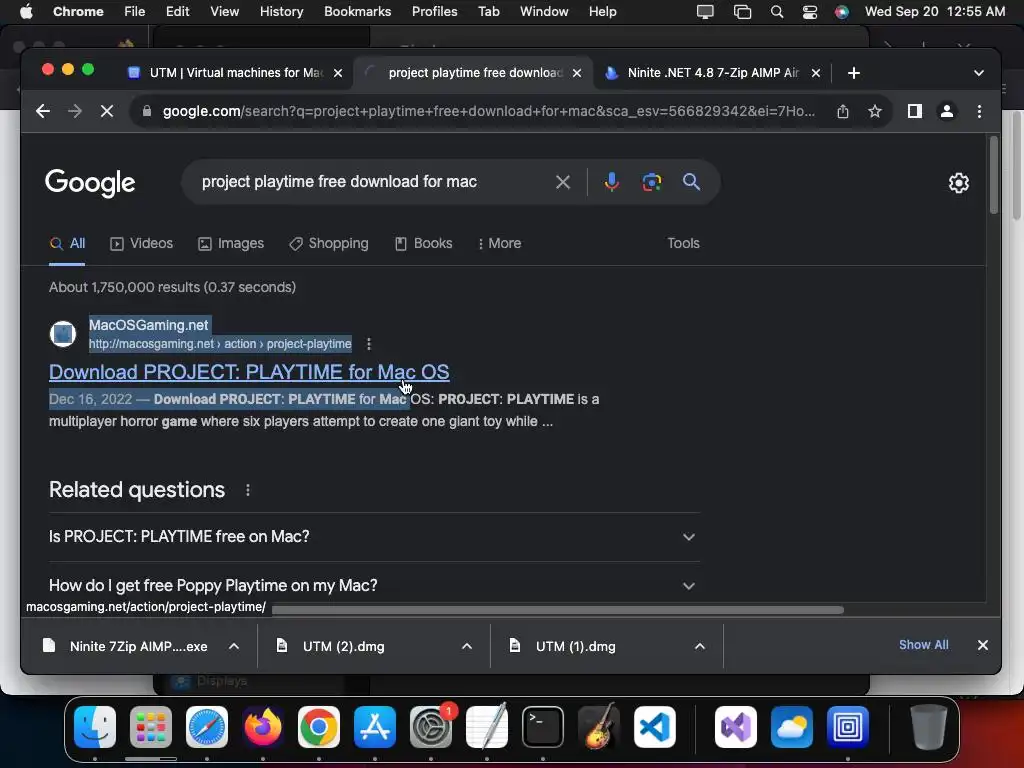Go to the Google homepage logo
Image resolution: width=1024 pixels, height=768 pixels.
90,183
